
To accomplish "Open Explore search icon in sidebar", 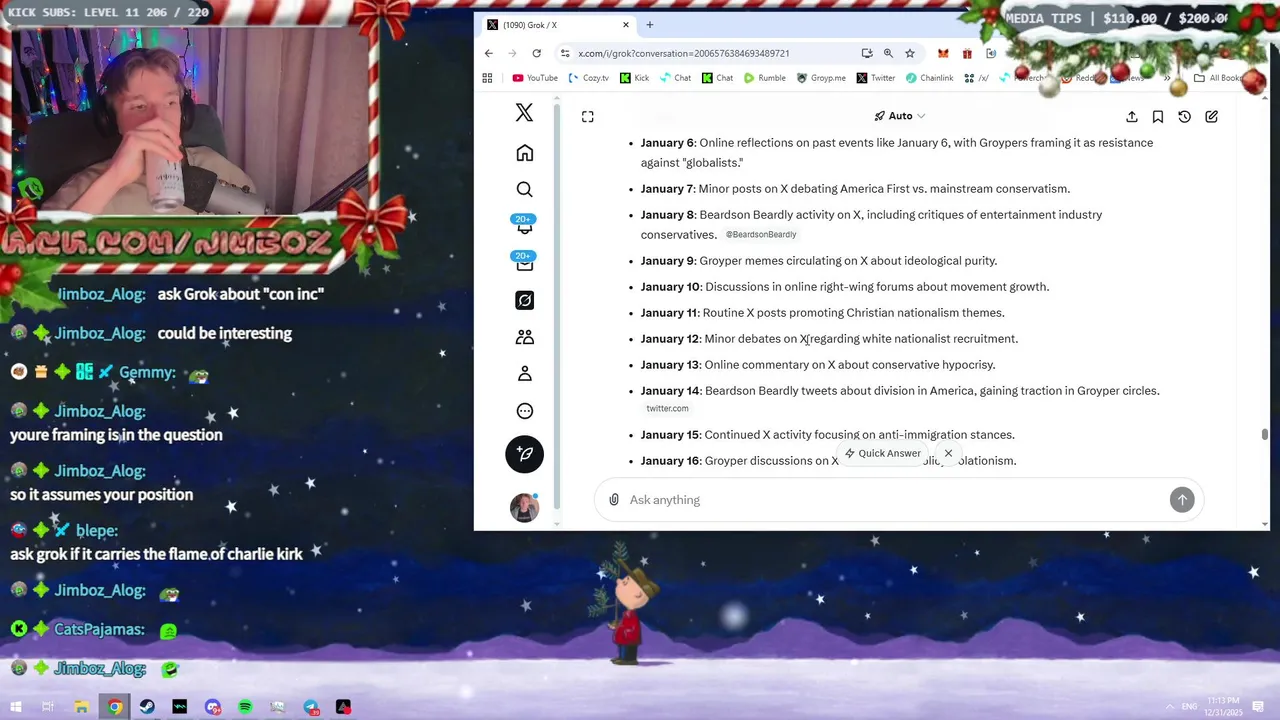I will [x=524, y=189].
